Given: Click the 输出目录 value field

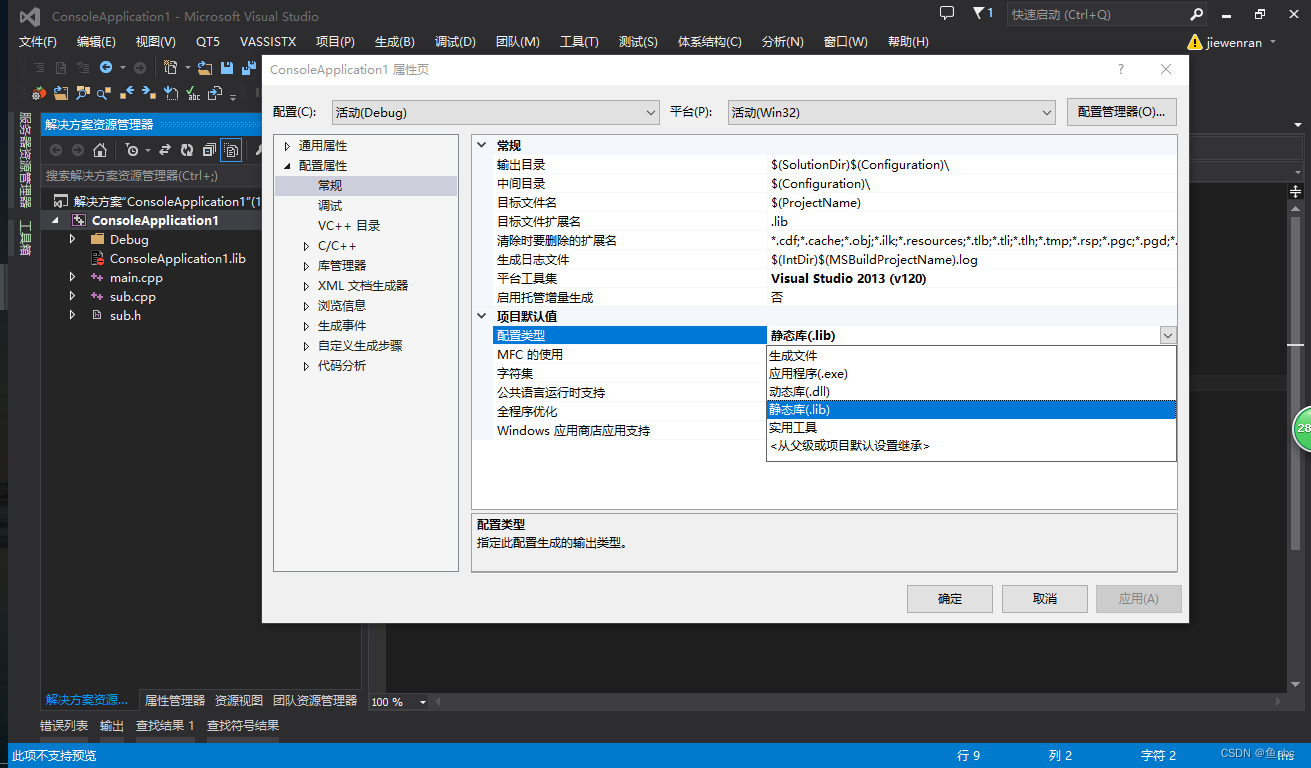Looking at the screenshot, I should (x=972, y=165).
